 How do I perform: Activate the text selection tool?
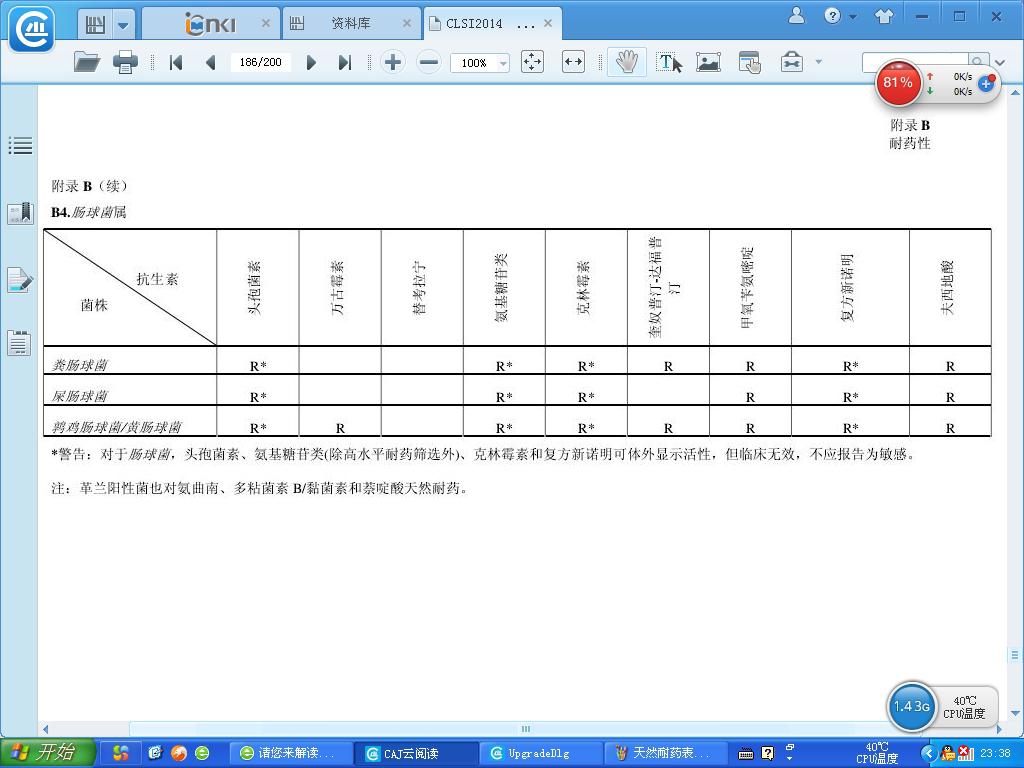(669, 62)
